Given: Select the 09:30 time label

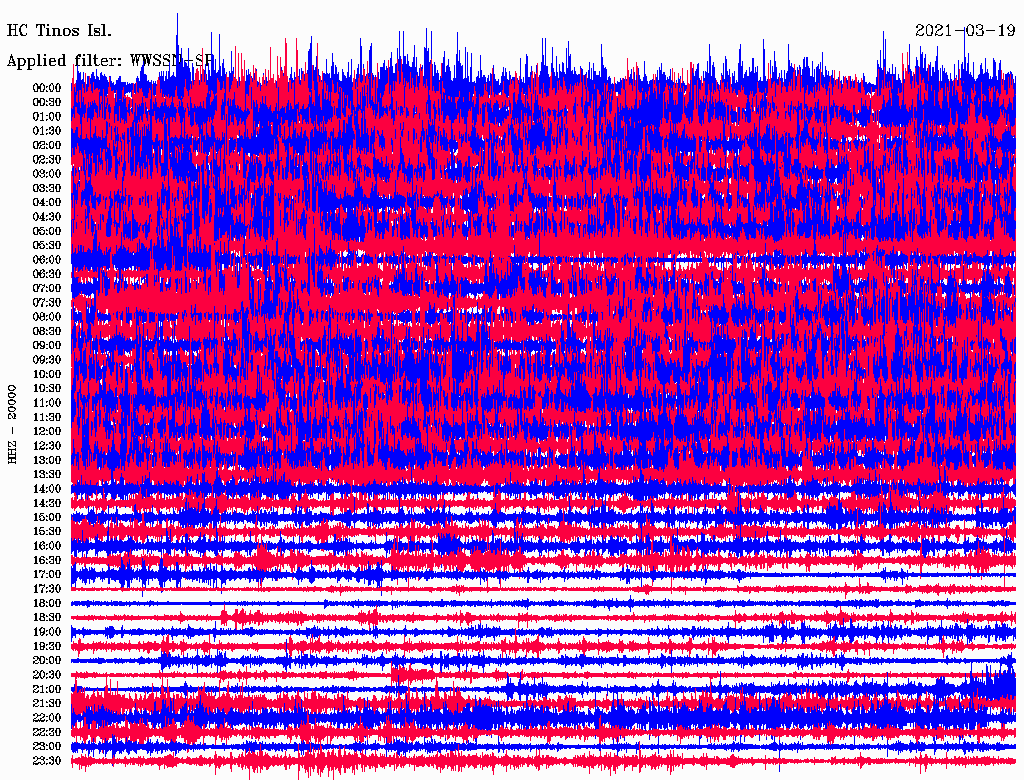Looking at the screenshot, I should click(x=47, y=360).
